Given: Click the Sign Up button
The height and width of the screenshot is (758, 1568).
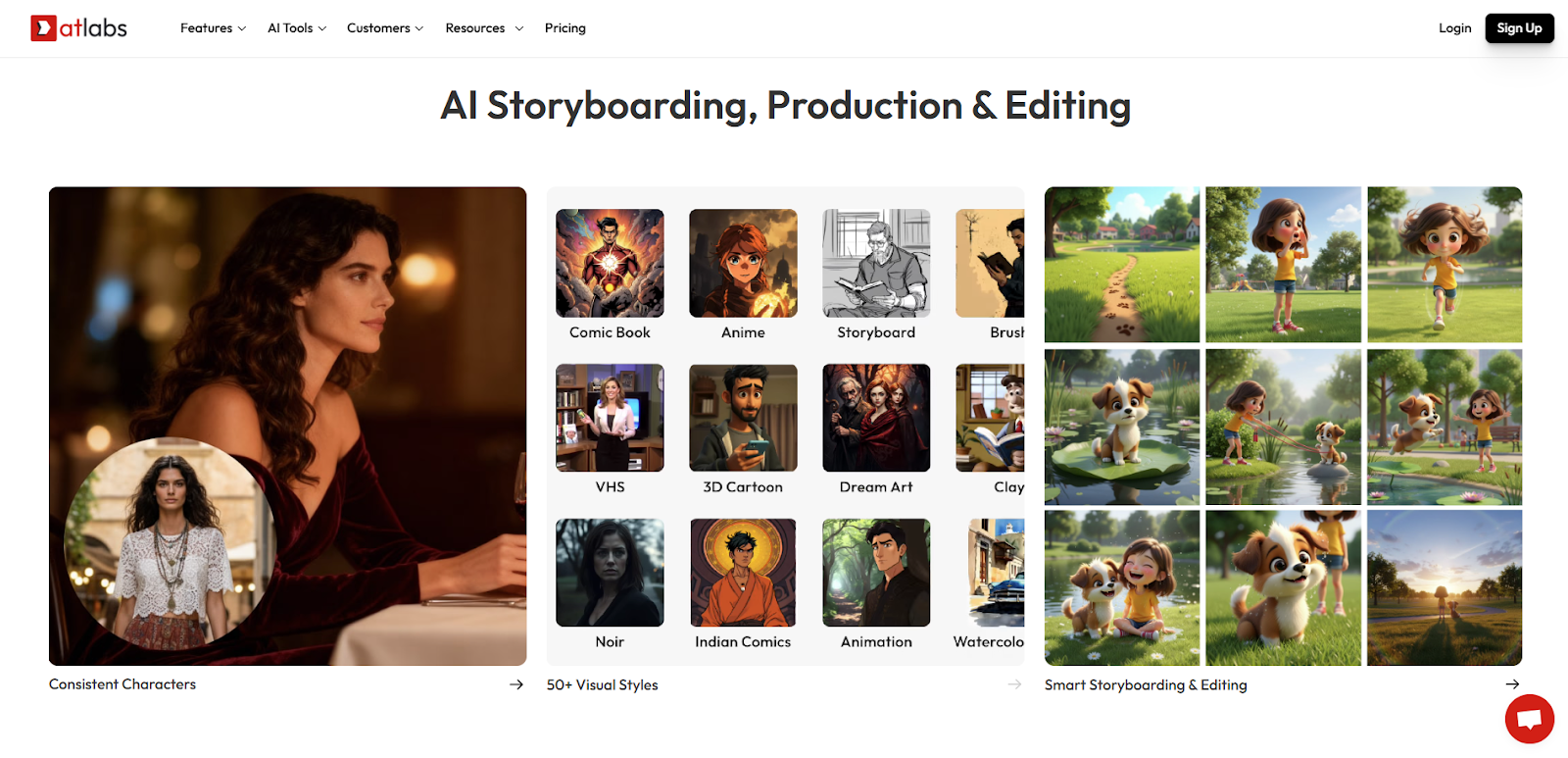Looking at the screenshot, I should pyautogui.click(x=1519, y=28).
